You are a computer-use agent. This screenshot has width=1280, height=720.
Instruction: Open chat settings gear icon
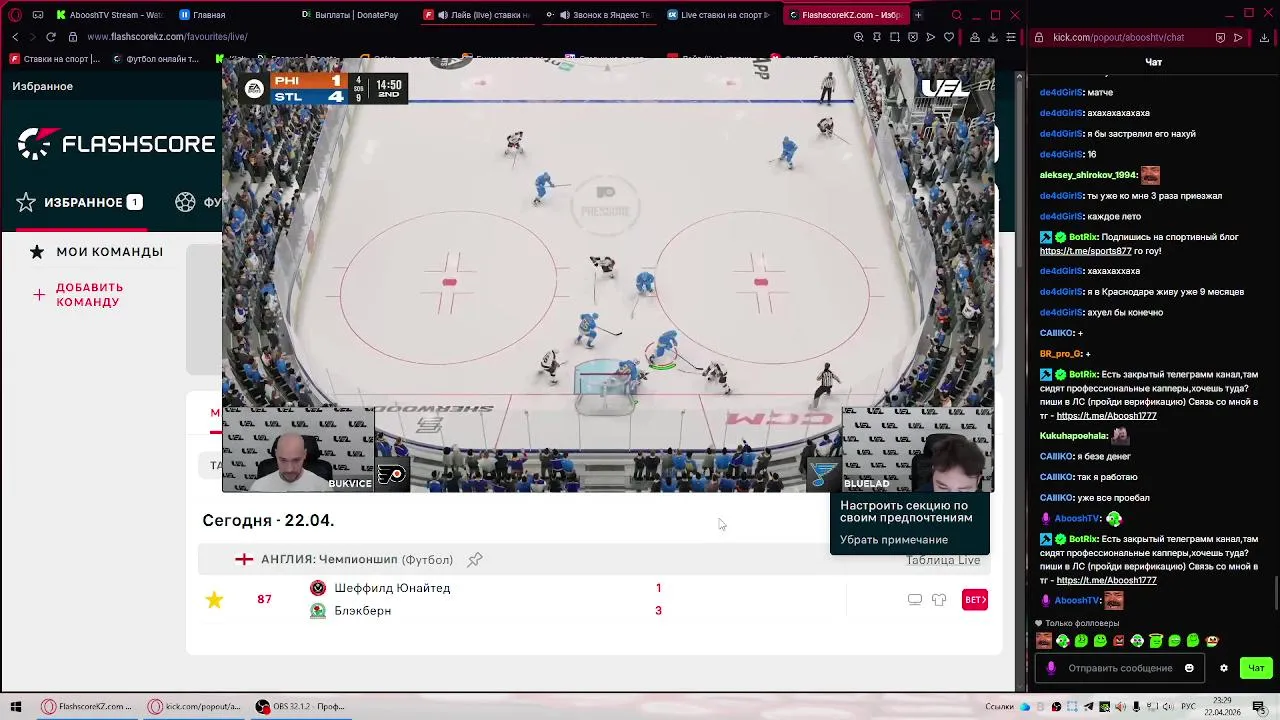[1223, 668]
